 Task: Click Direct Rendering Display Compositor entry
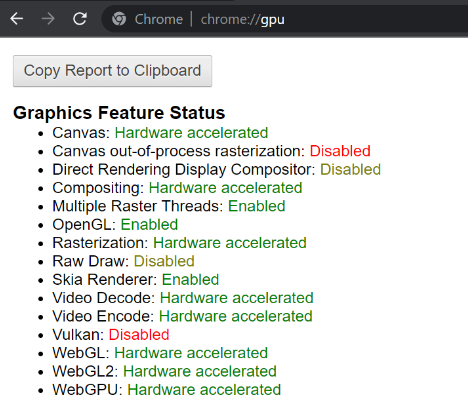click(x=216, y=169)
